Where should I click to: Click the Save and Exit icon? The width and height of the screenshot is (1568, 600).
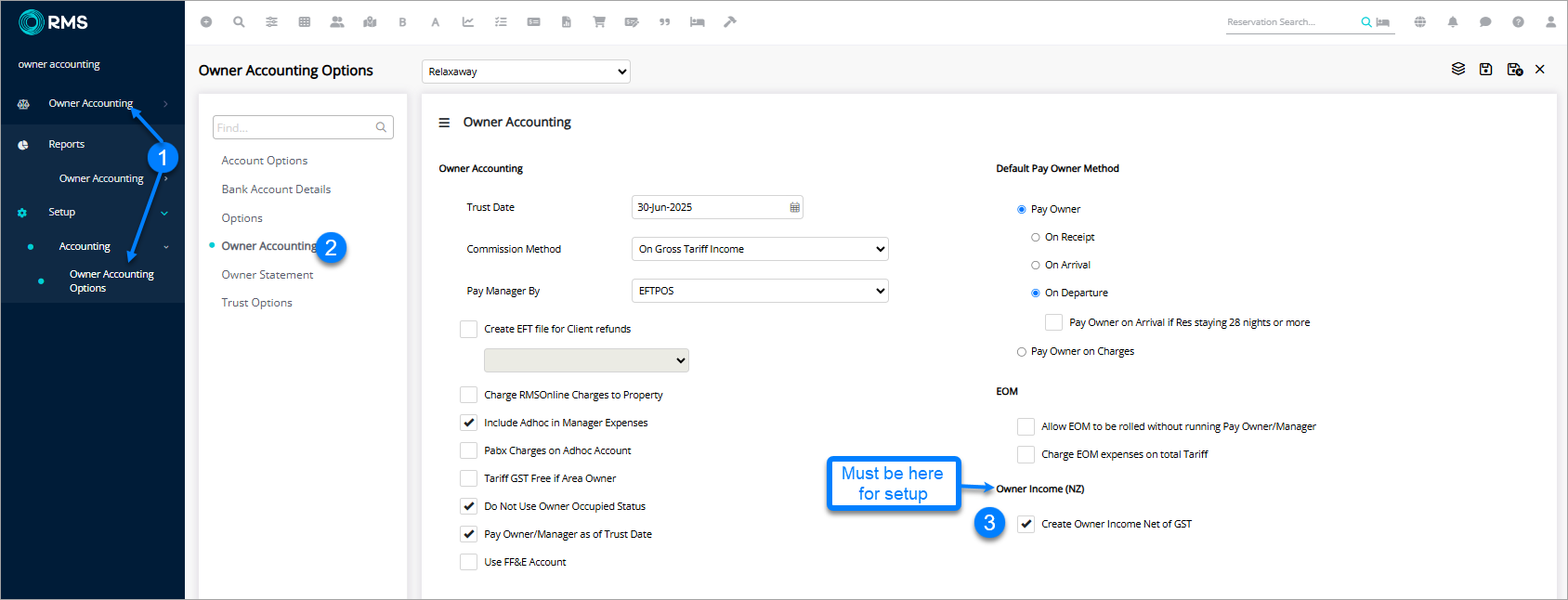[1514, 70]
